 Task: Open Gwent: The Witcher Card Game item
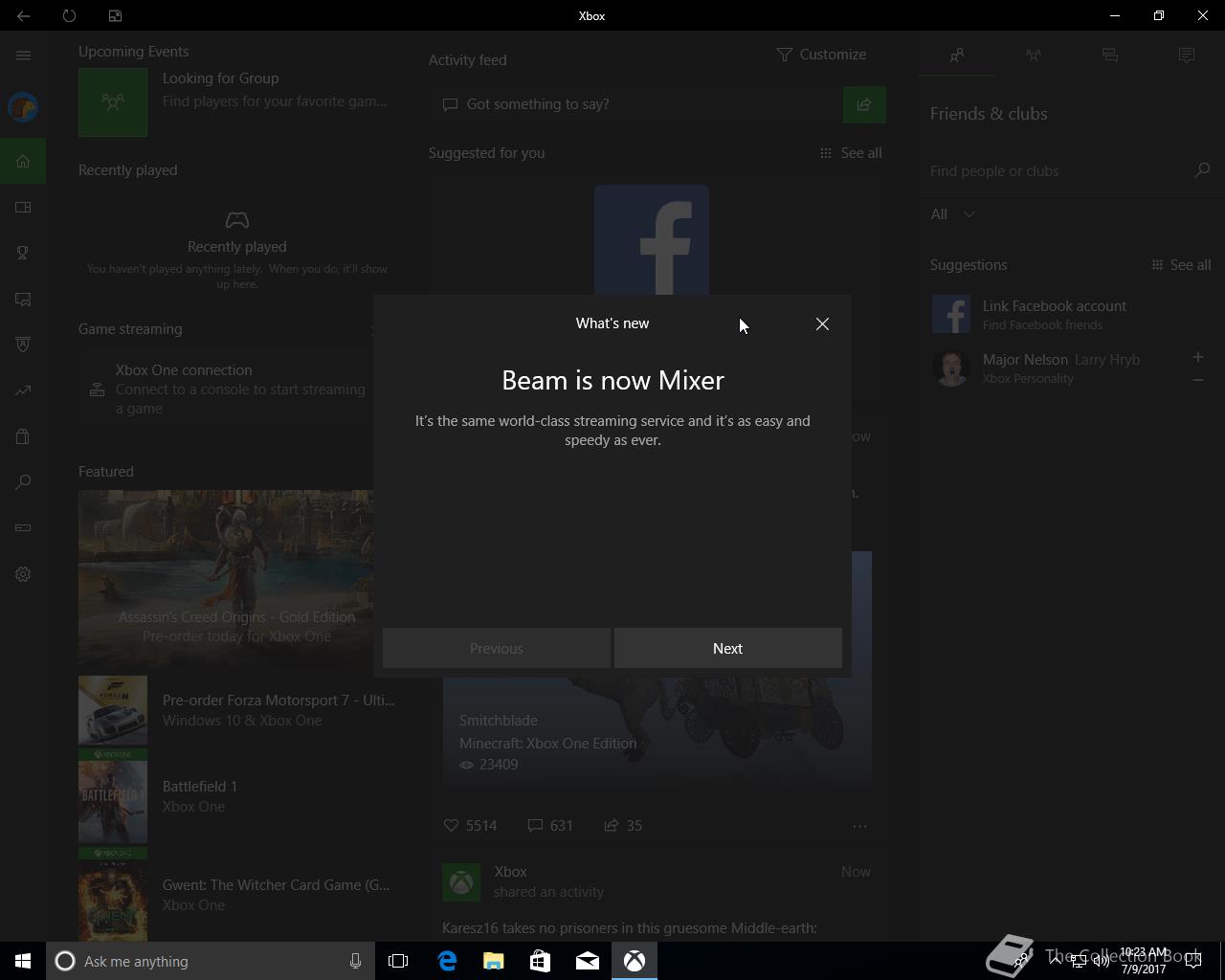(x=237, y=895)
